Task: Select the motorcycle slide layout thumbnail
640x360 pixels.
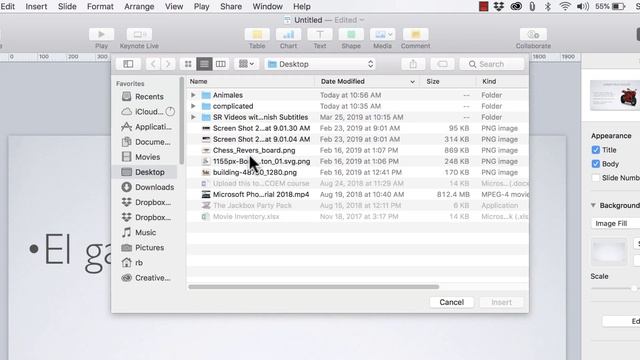Action: (615, 95)
